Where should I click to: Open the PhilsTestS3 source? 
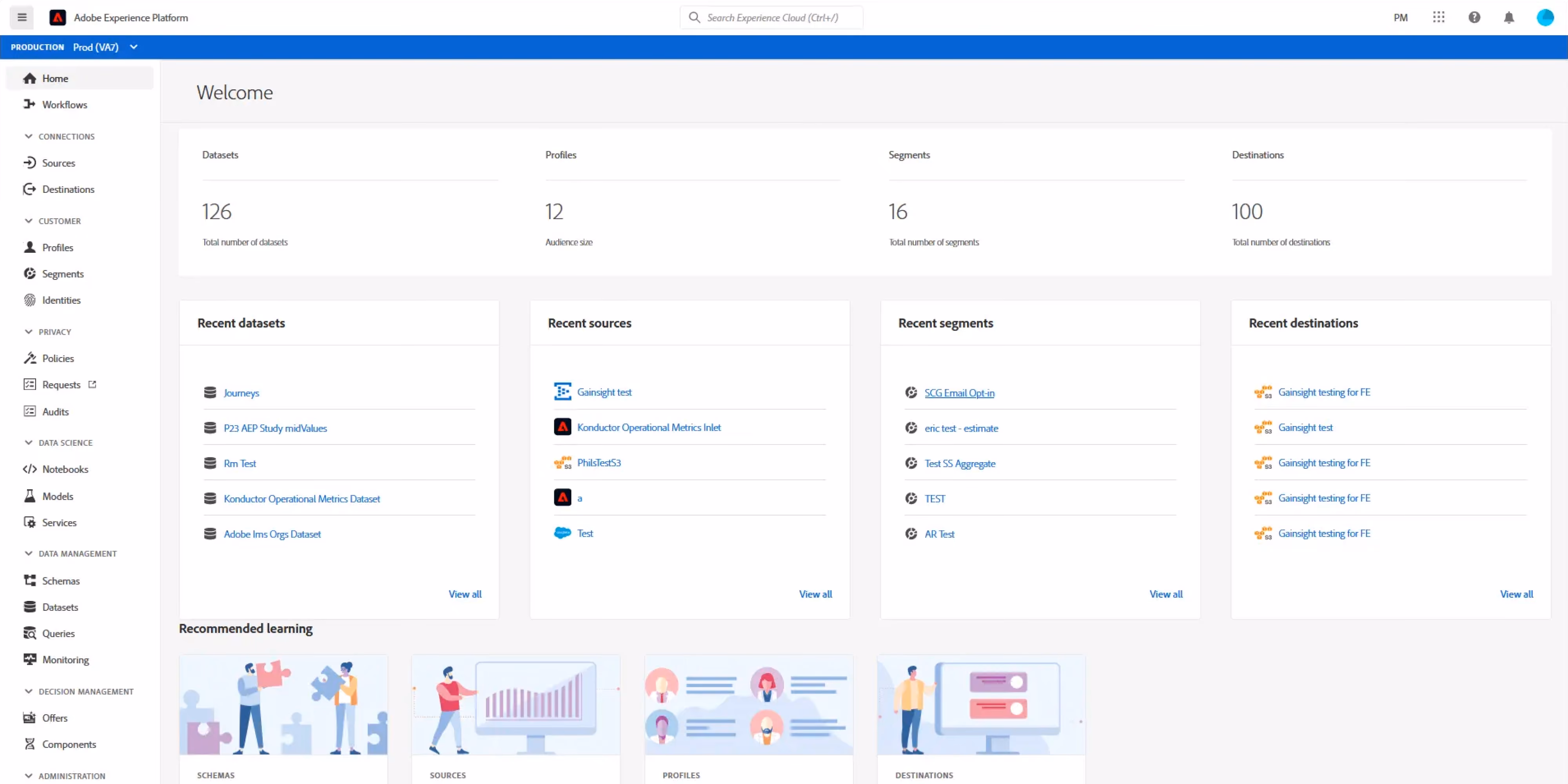(x=599, y=463)
